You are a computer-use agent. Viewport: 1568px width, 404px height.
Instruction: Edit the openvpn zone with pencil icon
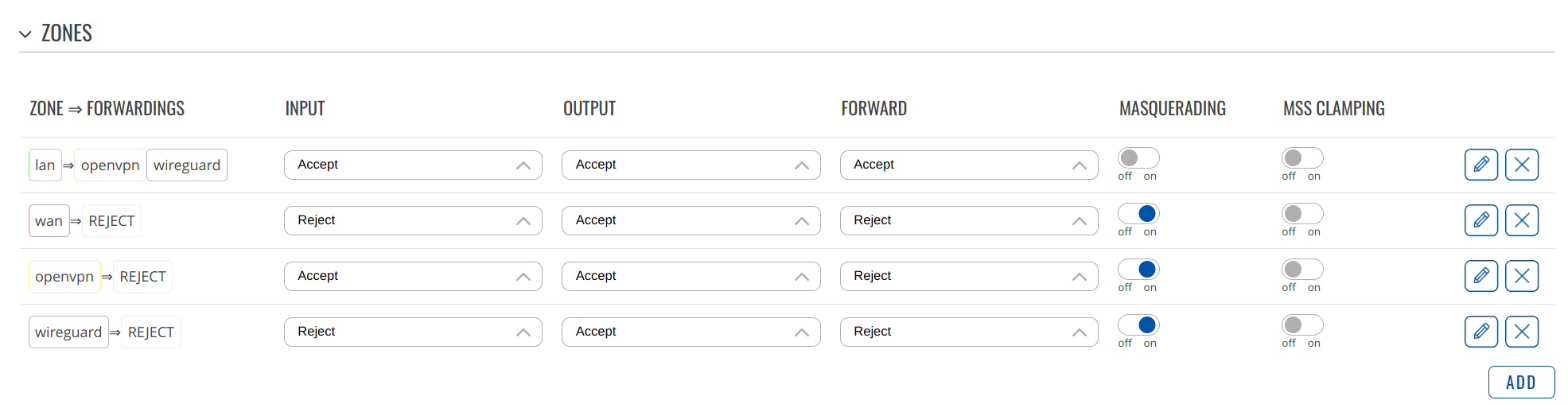pyautogui.click(x=1480, y=276)
